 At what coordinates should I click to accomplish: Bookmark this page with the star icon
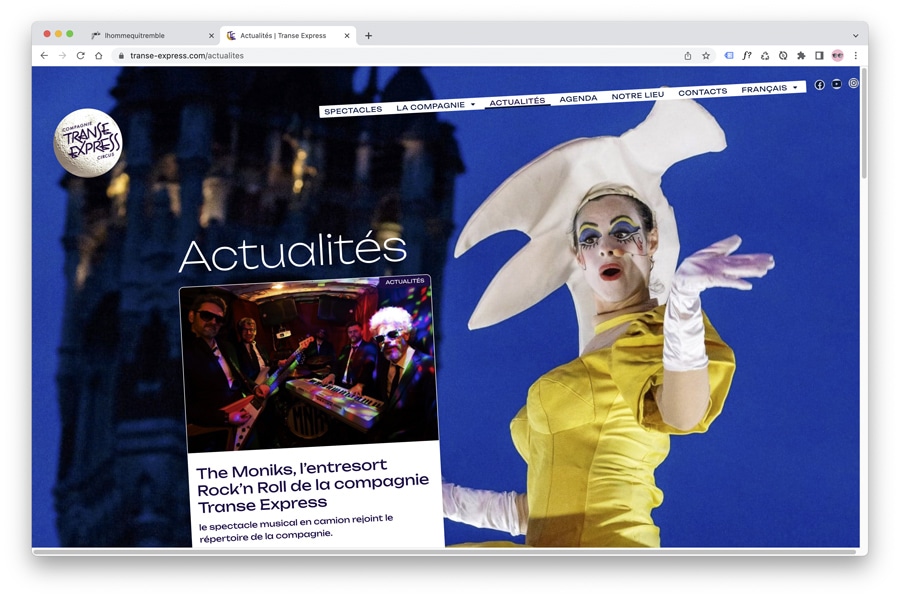point(705,56)
